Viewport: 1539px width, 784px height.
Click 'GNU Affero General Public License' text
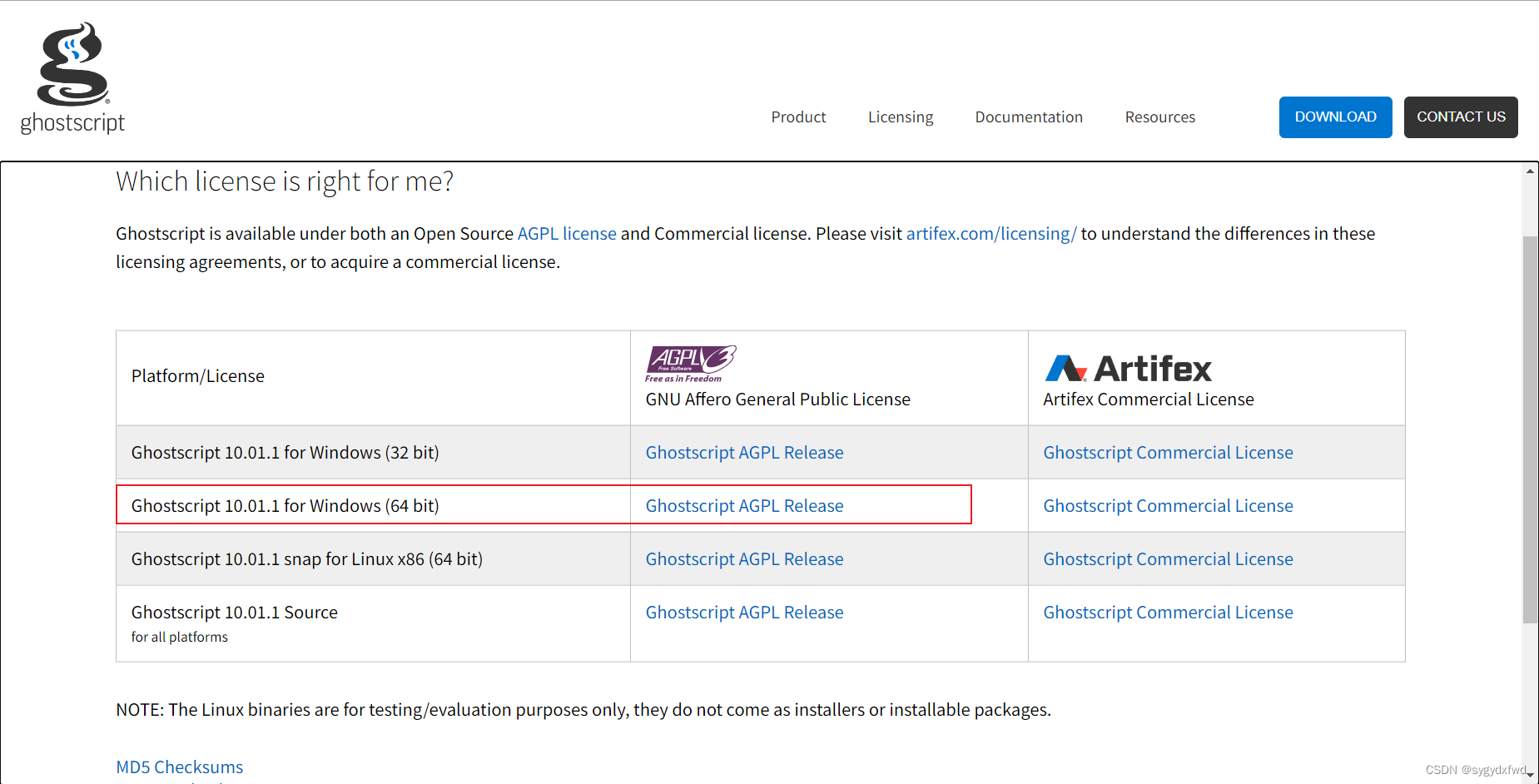click(x=777, y=399)
